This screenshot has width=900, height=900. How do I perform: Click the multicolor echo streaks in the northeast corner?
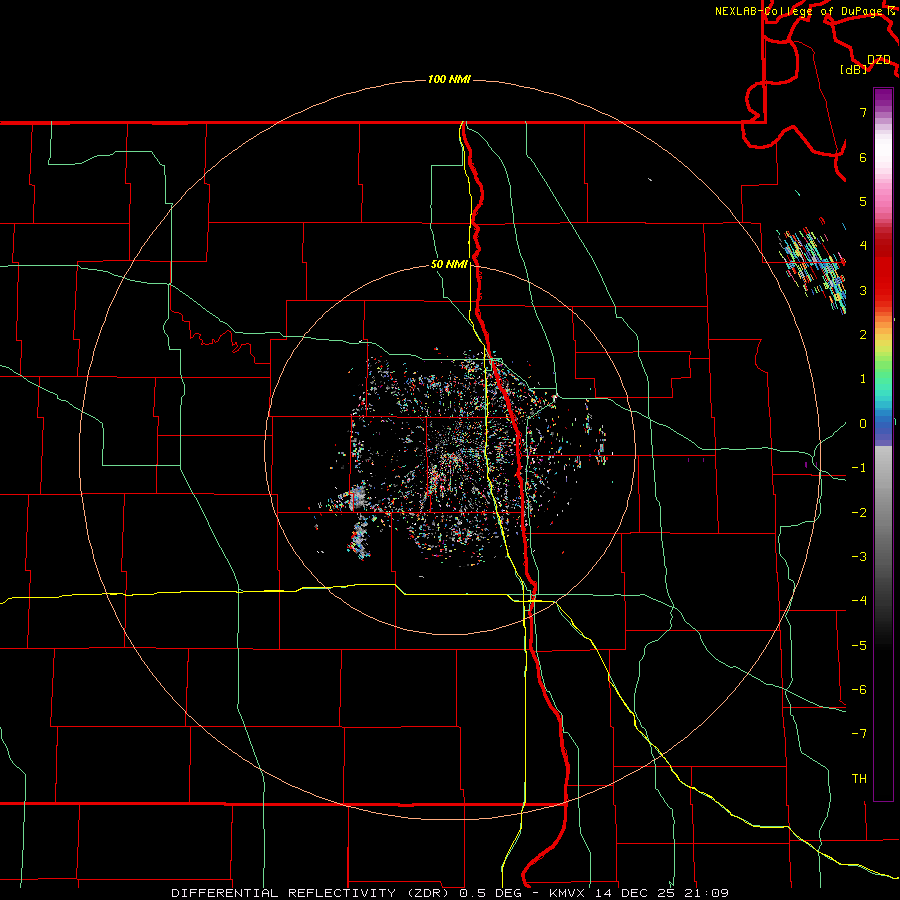814,270
